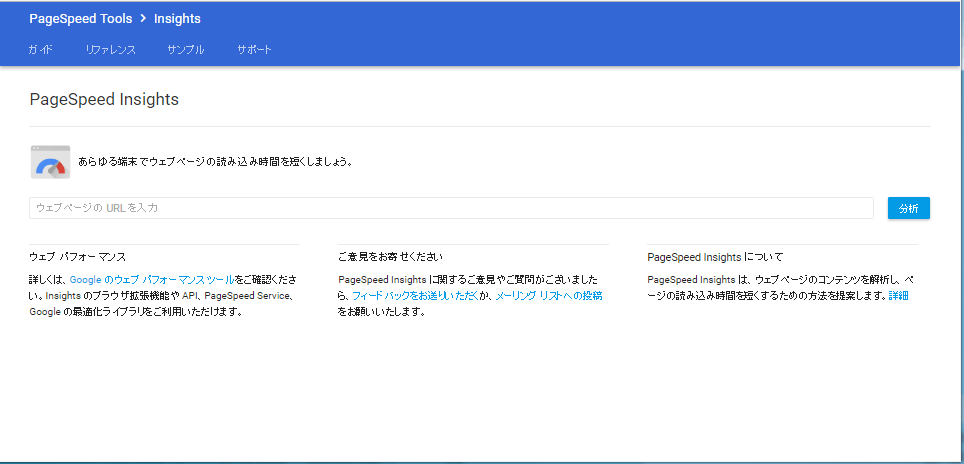
Task: Open フィードバックをお送りいただく link
Action: (x=415, y=296)
